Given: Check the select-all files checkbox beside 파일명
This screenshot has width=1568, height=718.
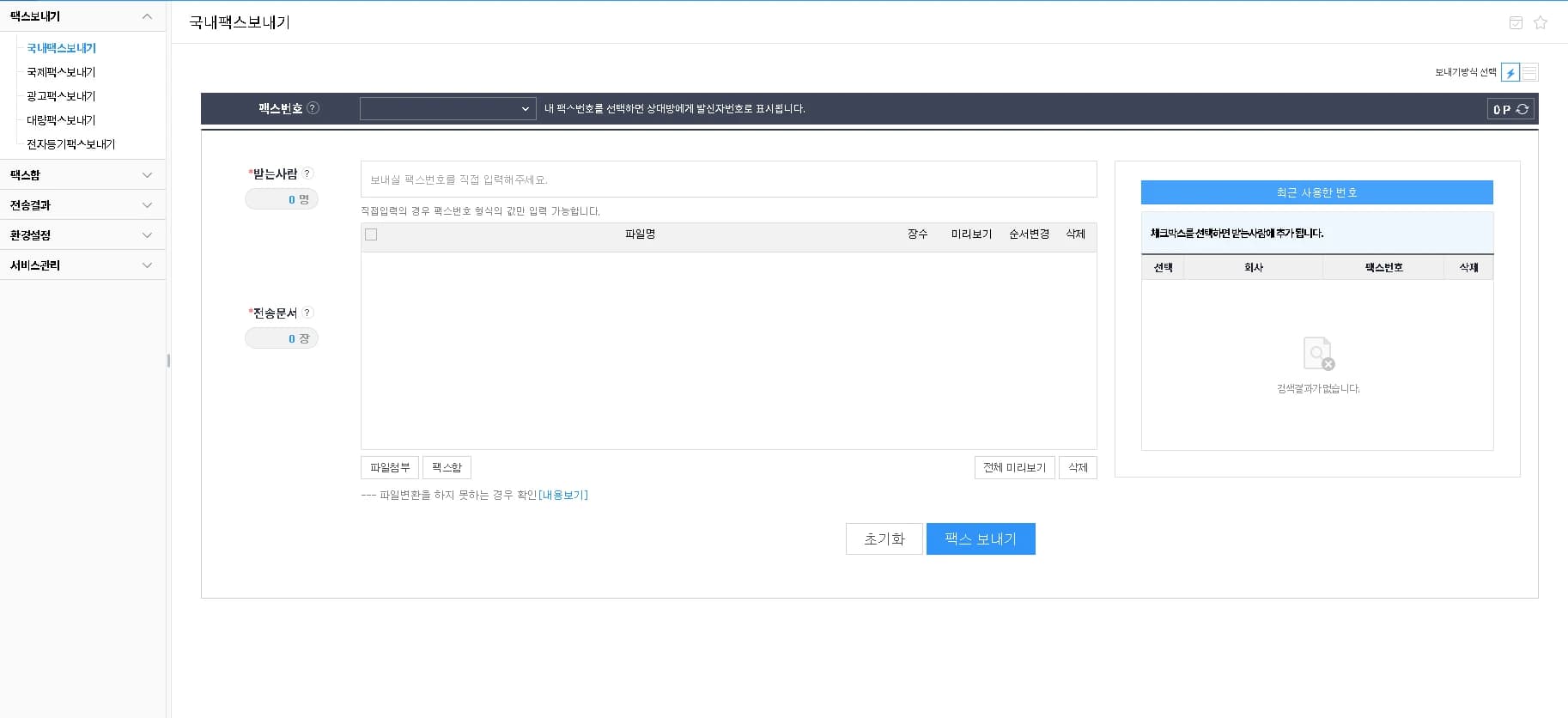Looking at the screenshot, I should (371, 234).
